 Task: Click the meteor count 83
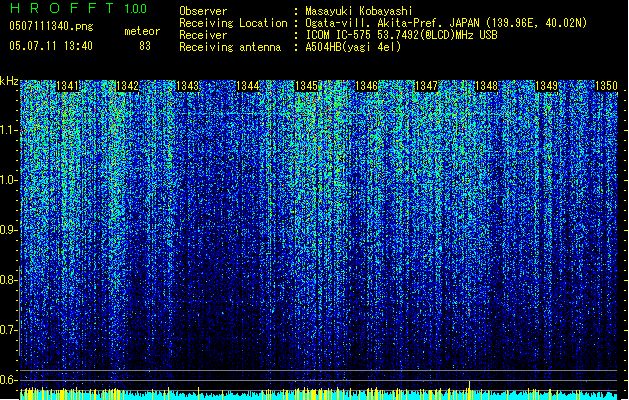[145, 46]
